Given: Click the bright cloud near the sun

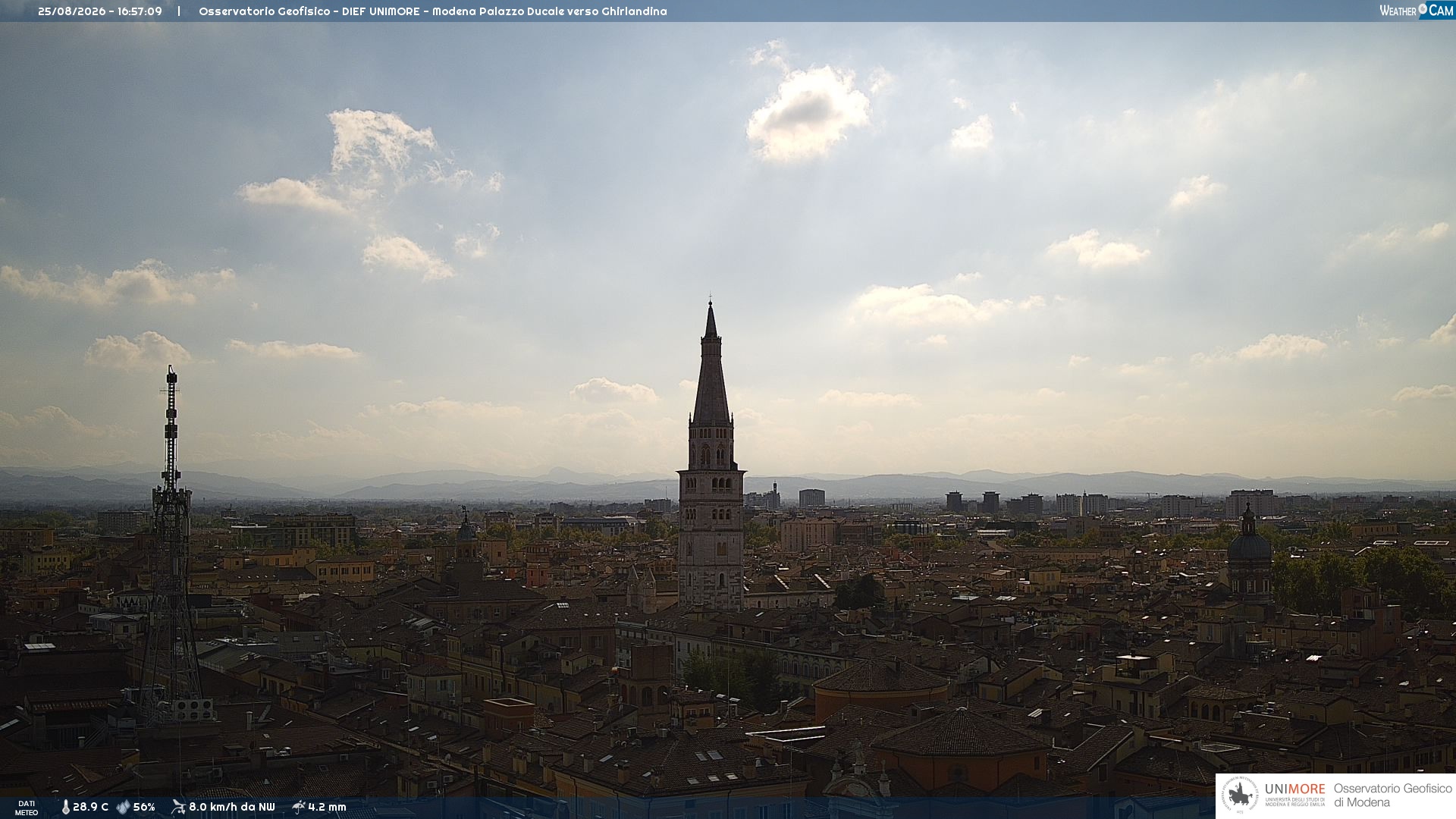Looking at the screenshot, I should pos(808,114).
